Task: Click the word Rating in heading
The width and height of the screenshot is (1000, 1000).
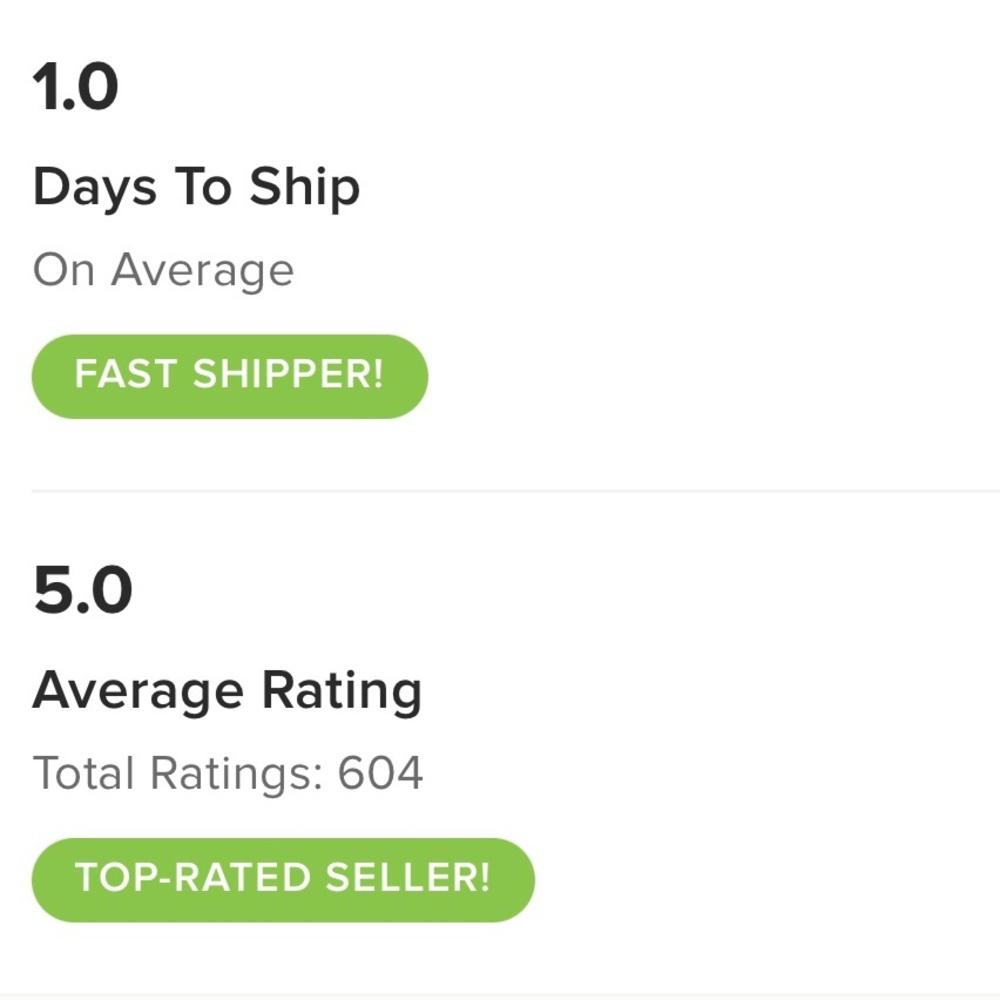Action: (341, 691)
